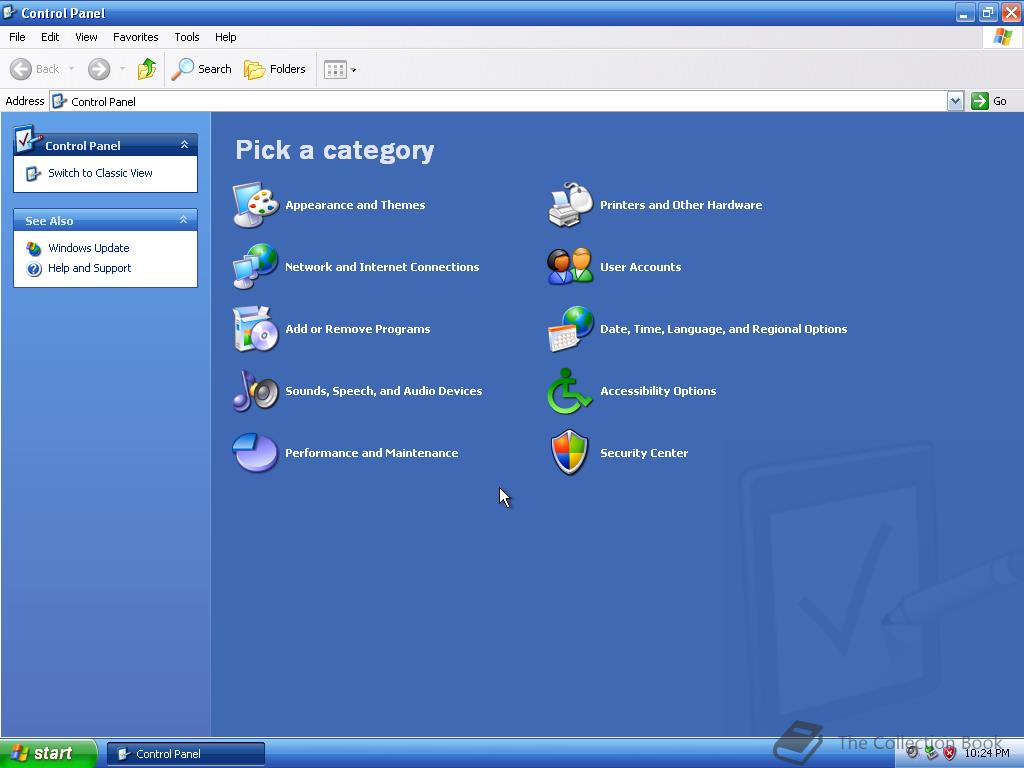The image size is (1024, 768).
Task: Expand the Address bar dropdown
Action: [x=955, y=101]
